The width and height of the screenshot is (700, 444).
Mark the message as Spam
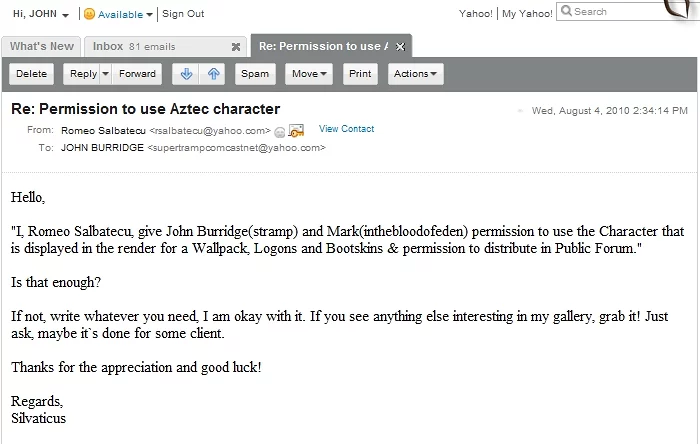pos(255,74)
